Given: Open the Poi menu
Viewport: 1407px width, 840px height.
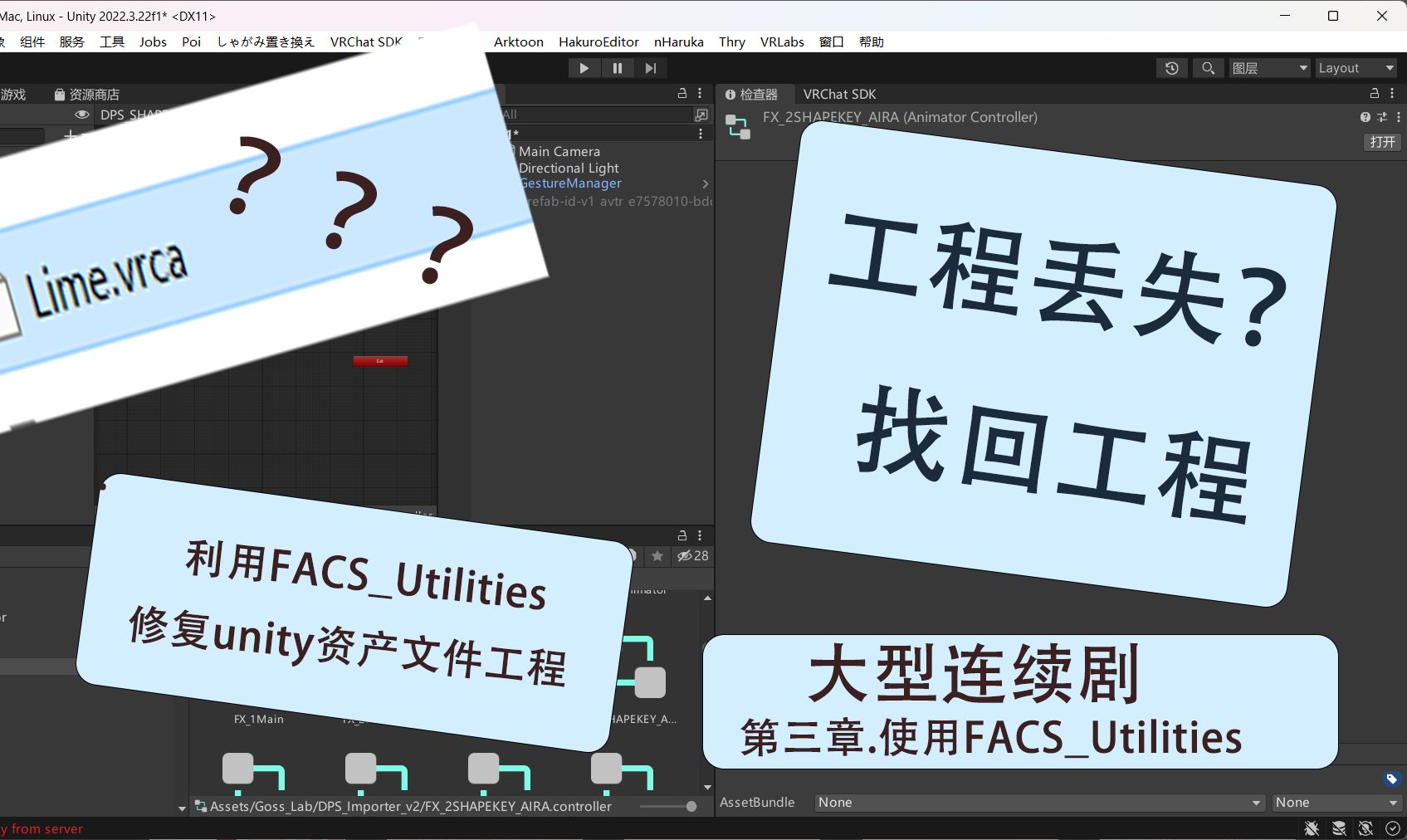Looking at the screenshot, I should 192,42.
